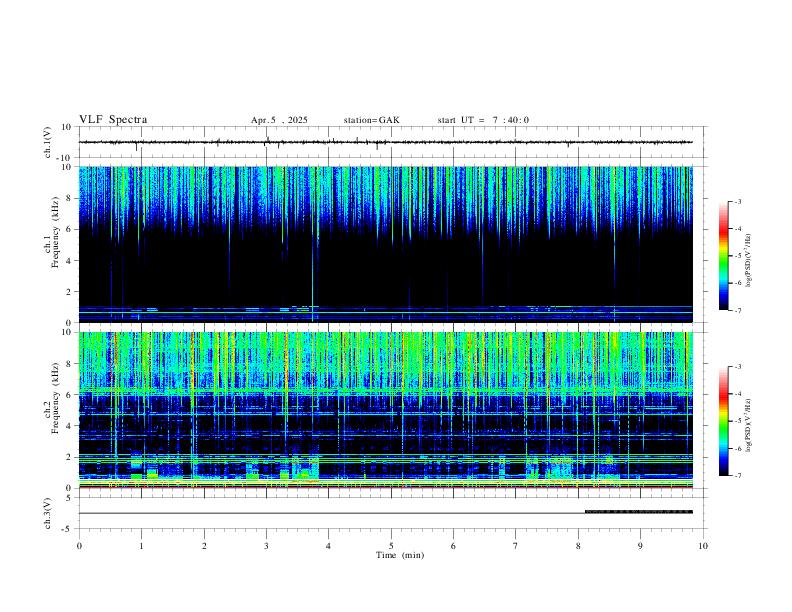Image resolution: width=792 pixels, height=612 pixels.
Task: Click time axis tick label "4"
Action: click(329, 546)
